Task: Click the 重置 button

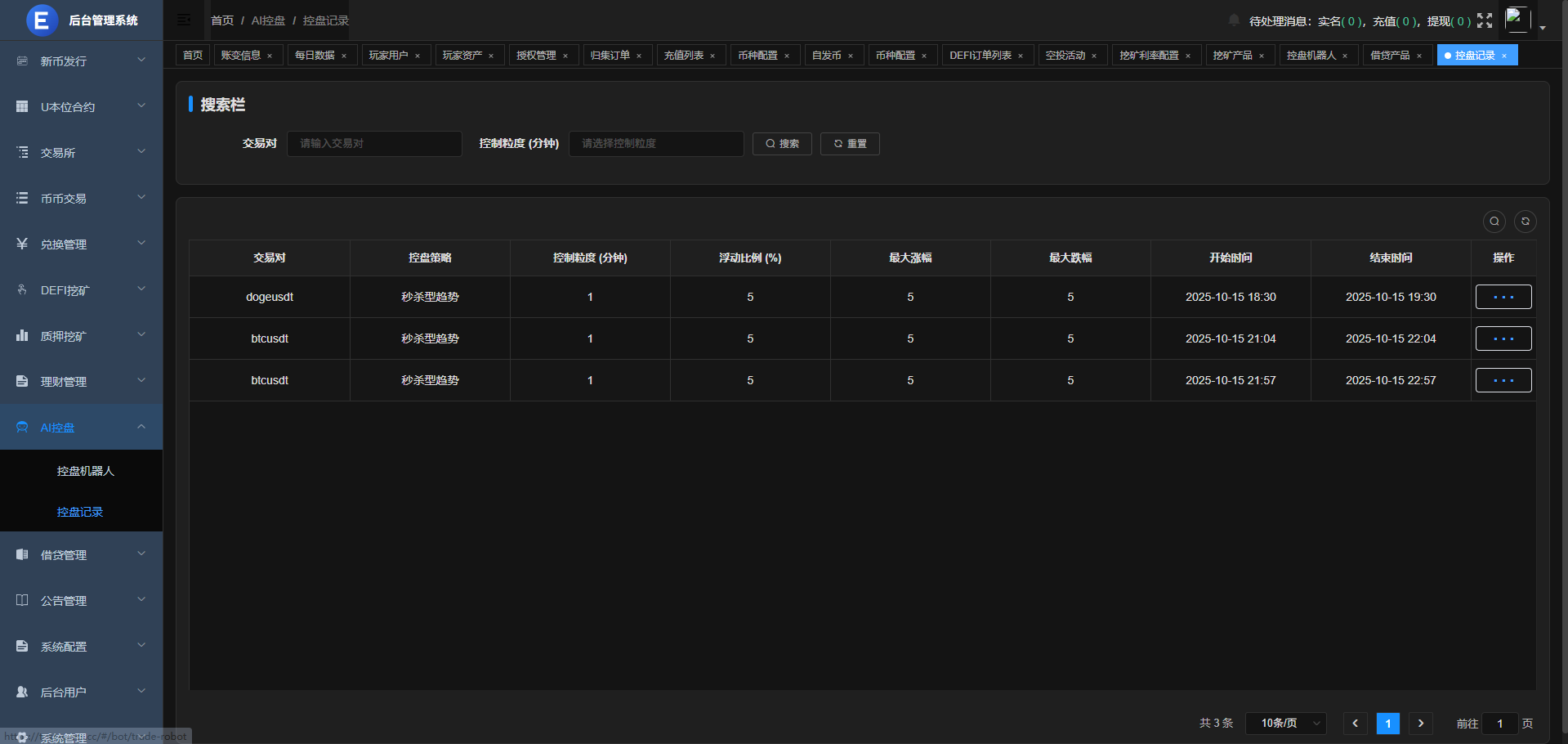Action: click(x=850, y=144)
